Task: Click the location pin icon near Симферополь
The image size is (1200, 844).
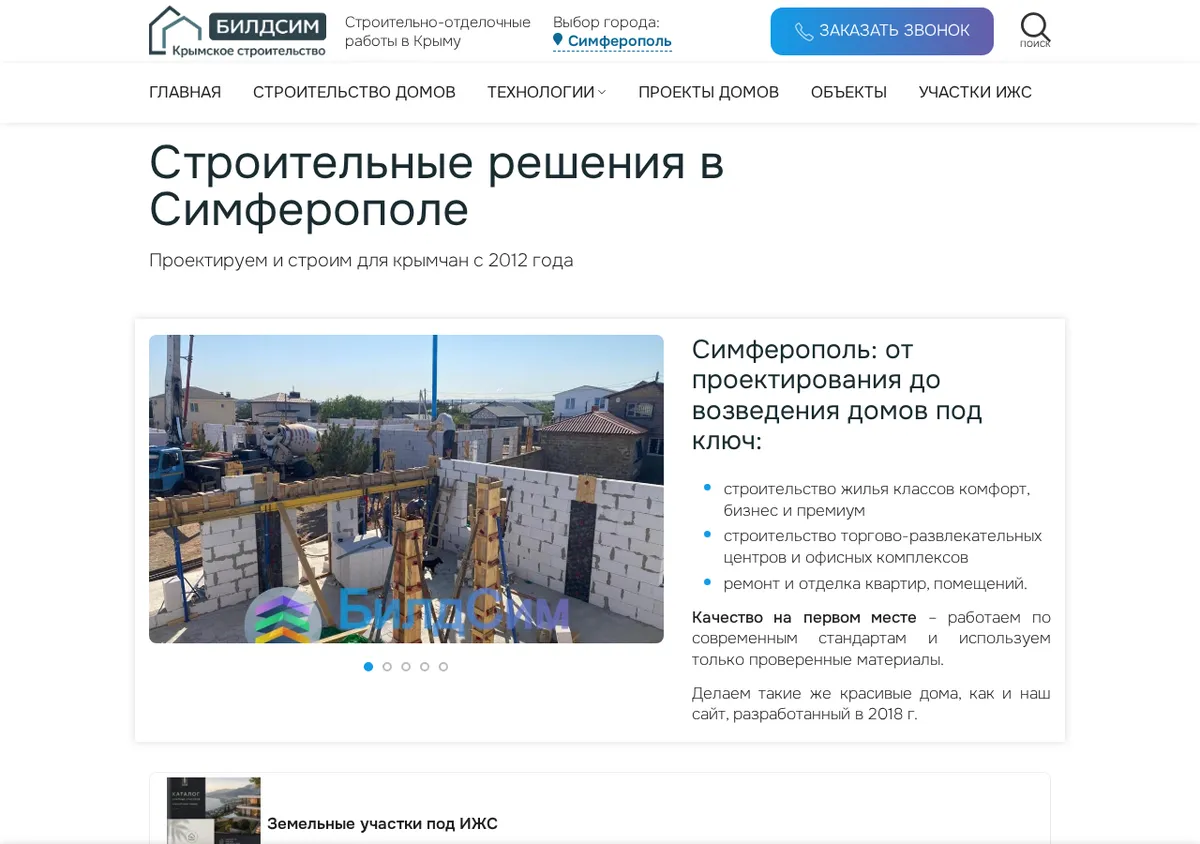Action: 558,40
